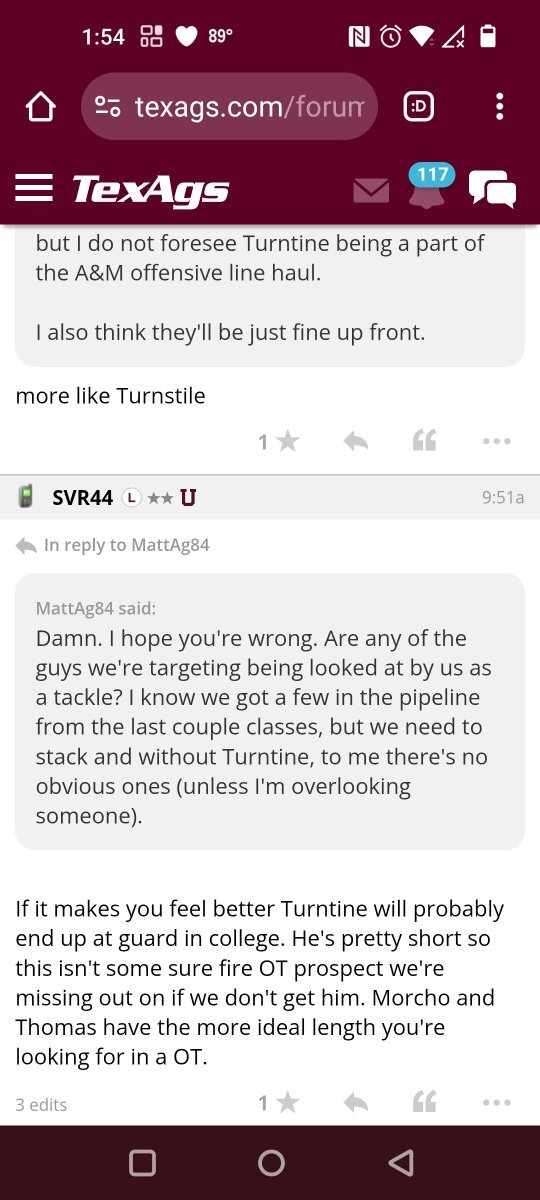540x1200 pixels.
Task: Reply to SVR44's post
Action: coord(355,1103)
